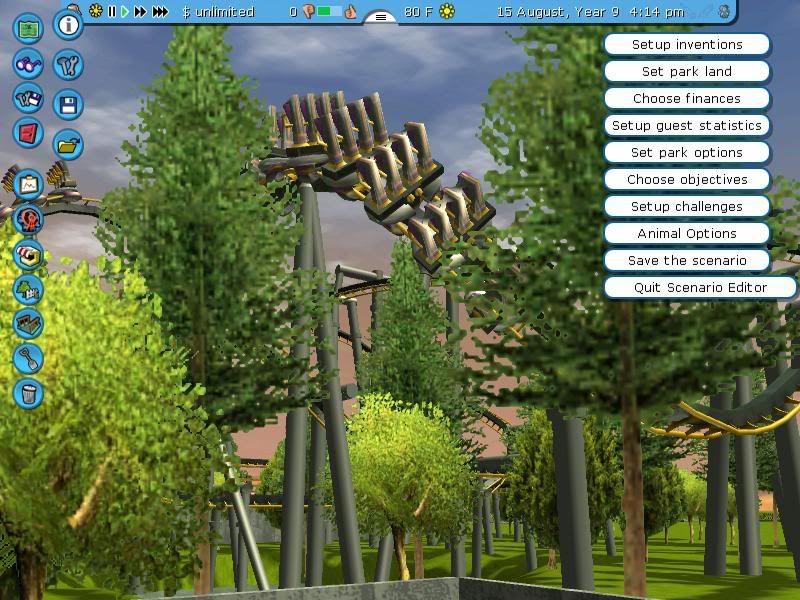This screenshot has width=800, height=600.
Task: Open the tools with floppy disk icon
Action: 28,98
